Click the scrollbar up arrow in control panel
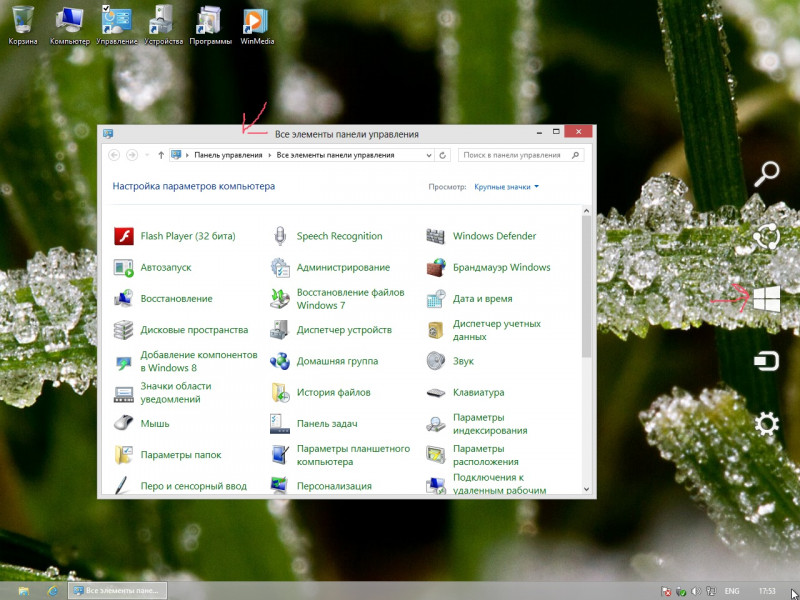The height and width of the screenshot is (600, 800). tap(586, 211)
